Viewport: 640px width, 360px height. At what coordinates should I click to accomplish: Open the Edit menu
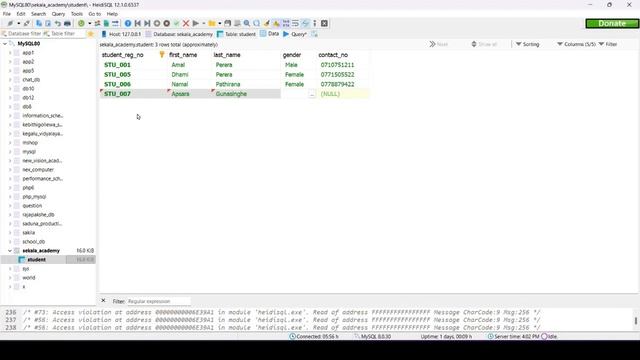pyautogui.click(x=21, y=14)
